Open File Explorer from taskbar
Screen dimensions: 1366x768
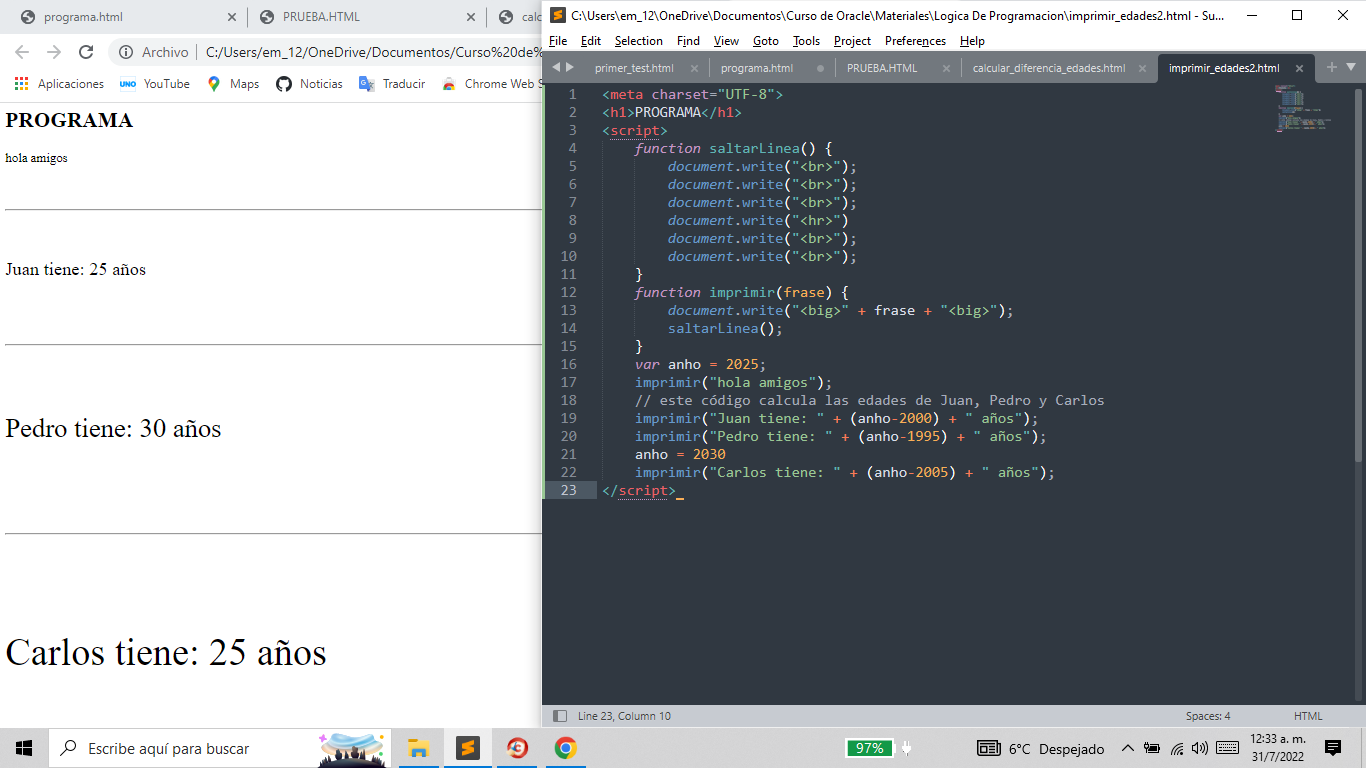[418, 748]
